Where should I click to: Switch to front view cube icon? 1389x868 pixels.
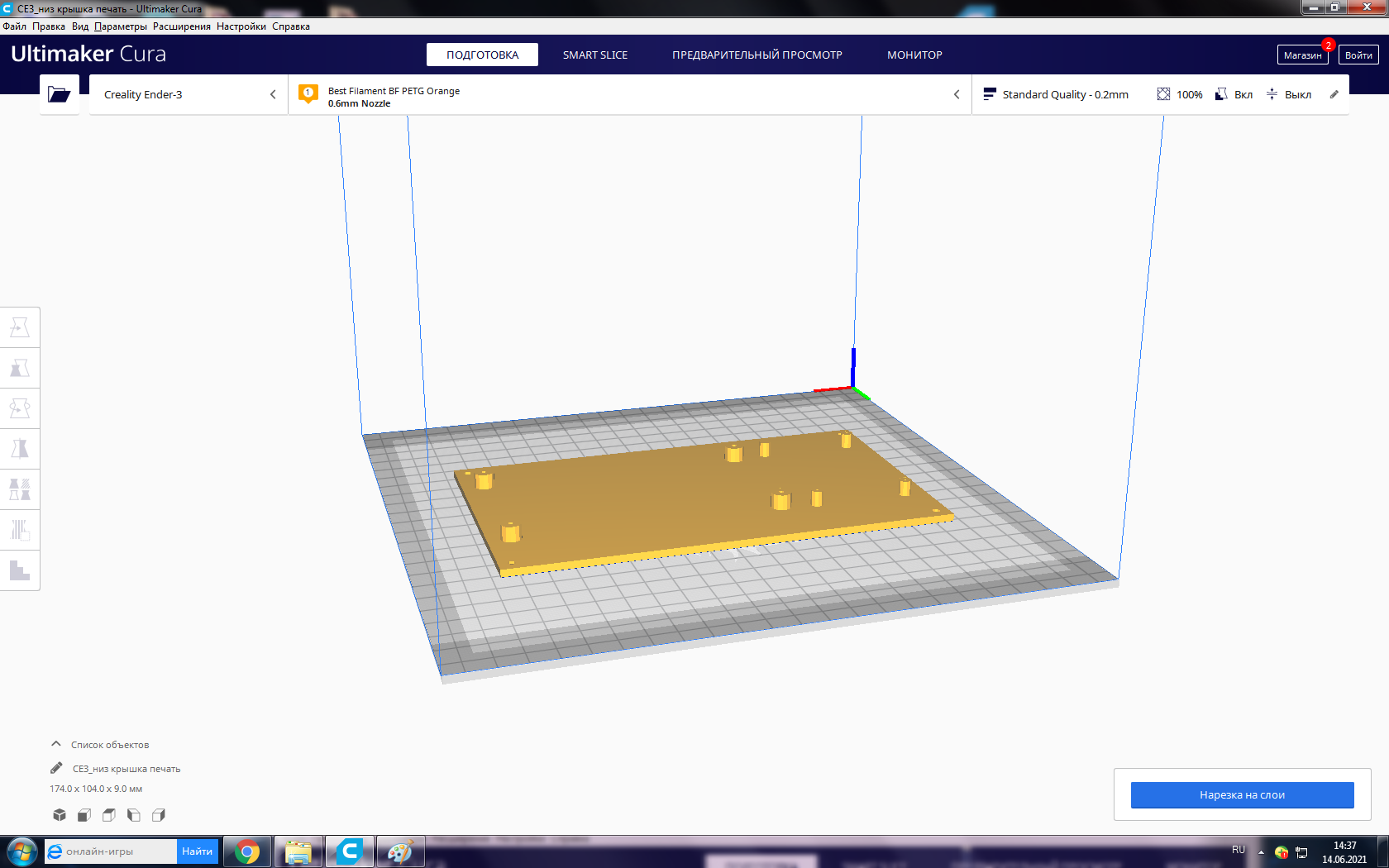84,815
